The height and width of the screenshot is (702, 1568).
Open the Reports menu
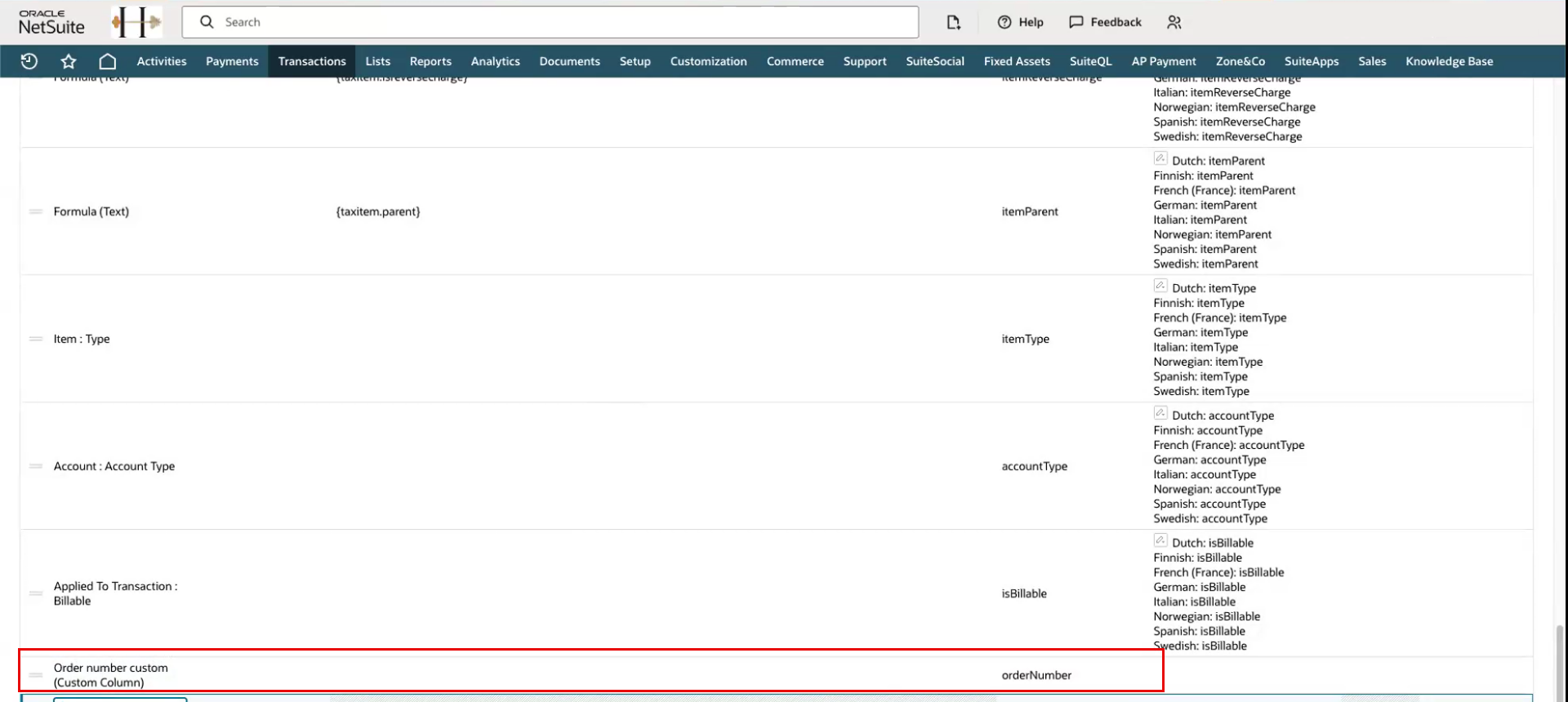pos(430,61)
